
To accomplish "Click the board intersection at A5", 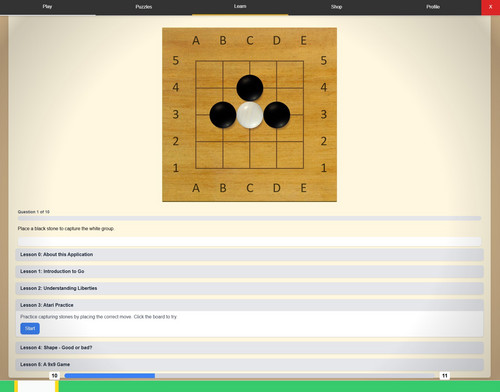I will pos(196,61).
